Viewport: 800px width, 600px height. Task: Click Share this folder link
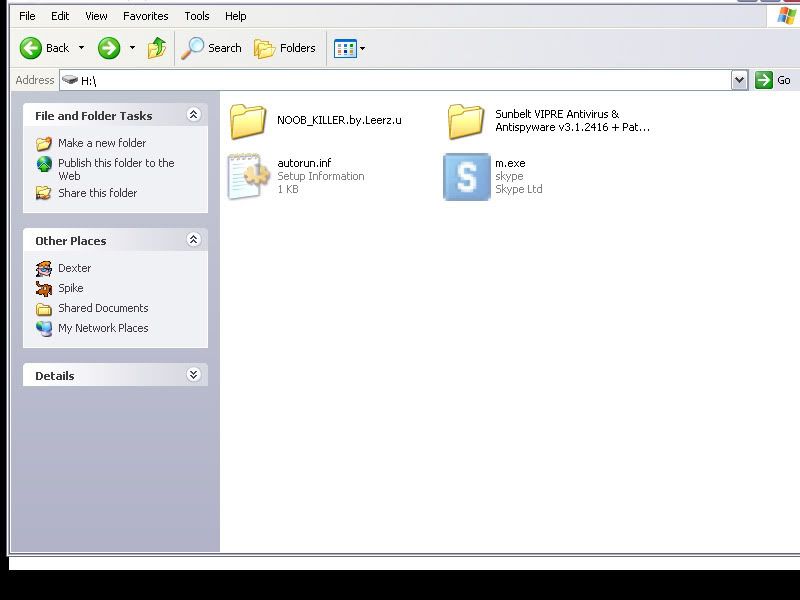tap(97, 193)
